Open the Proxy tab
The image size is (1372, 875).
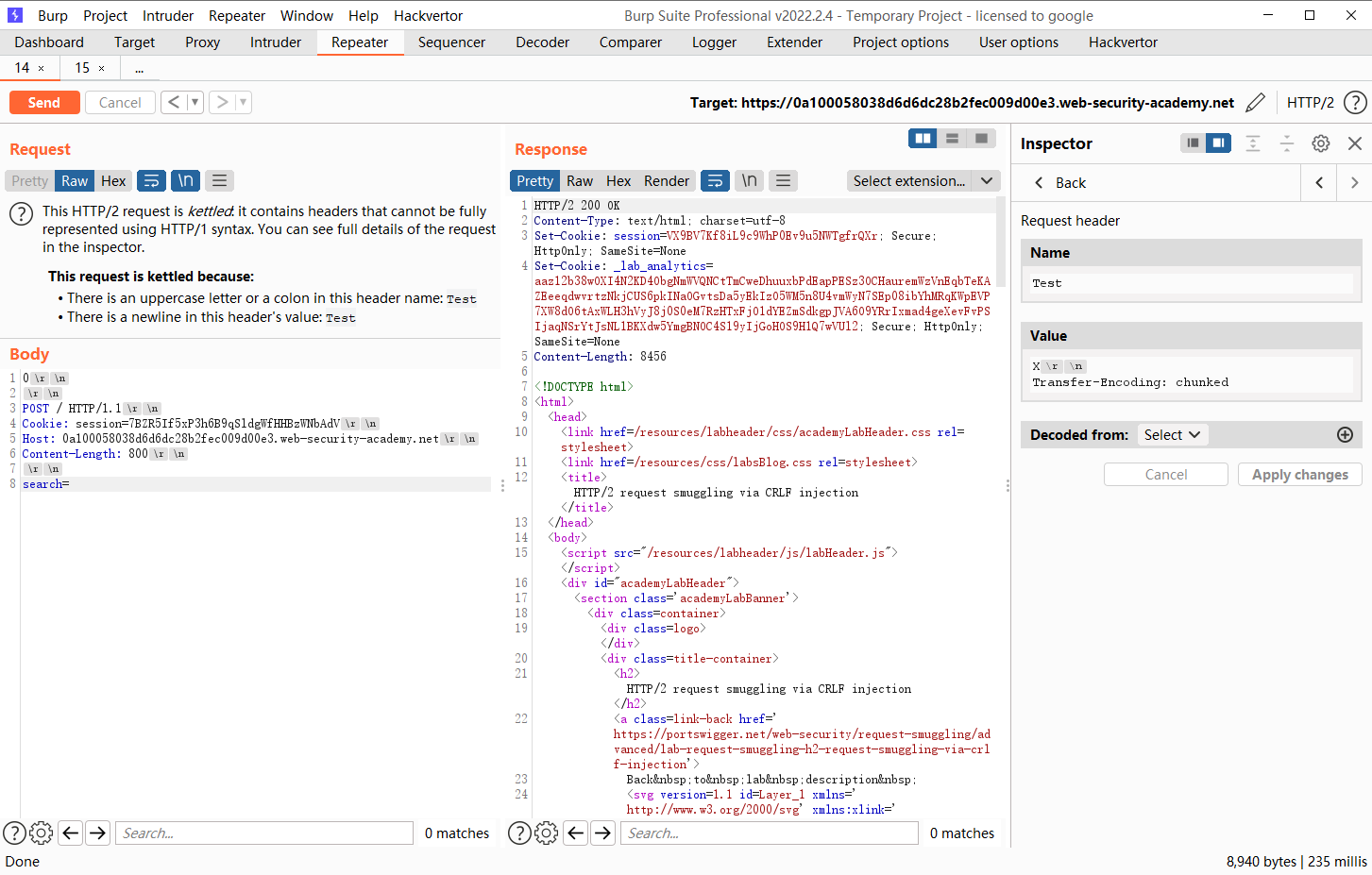(202, 42)
